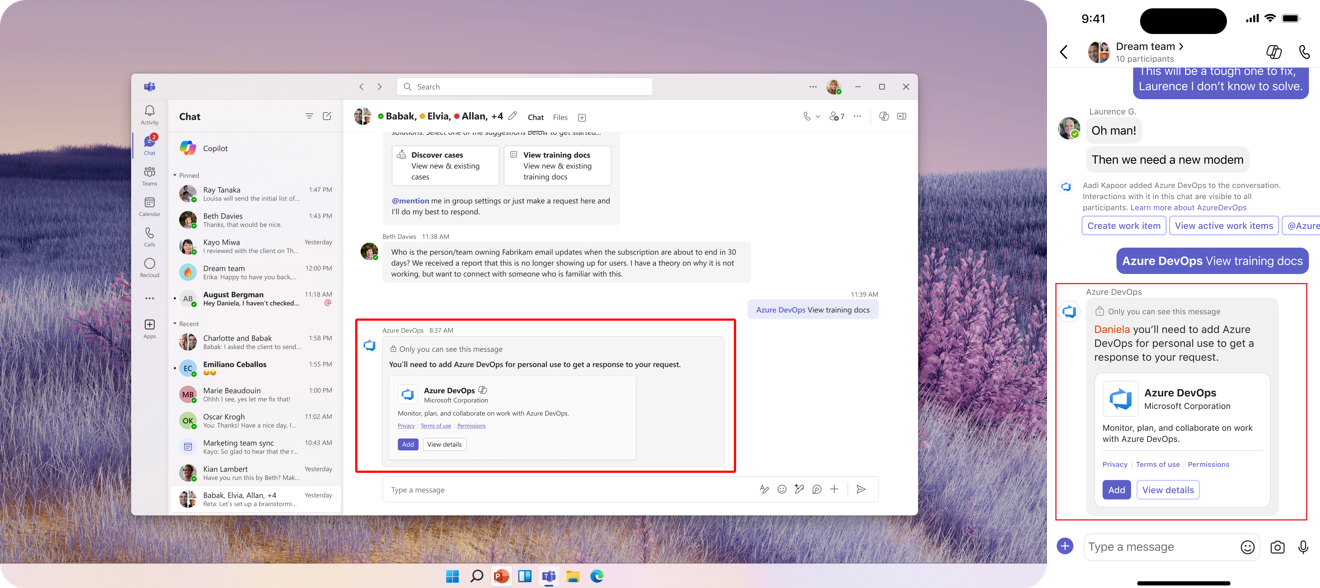Open the emoji picker in the message box
The width and height of the screenshot is (1320, 588).
[782, 489]
